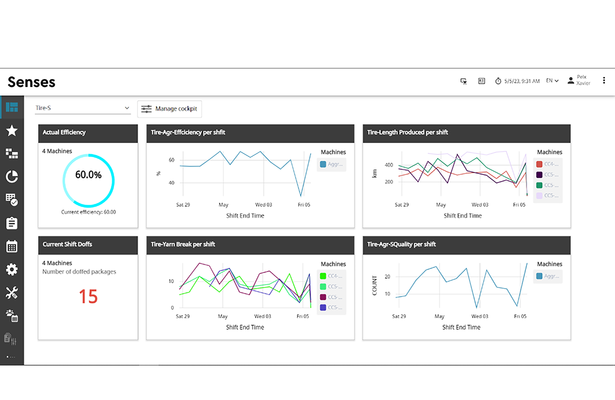The height and width of the screenshot is (400, 615).
Task: Click red swatch in Tire-Length Produced legend
Action: pyautogui.click(x=539, y=163)
